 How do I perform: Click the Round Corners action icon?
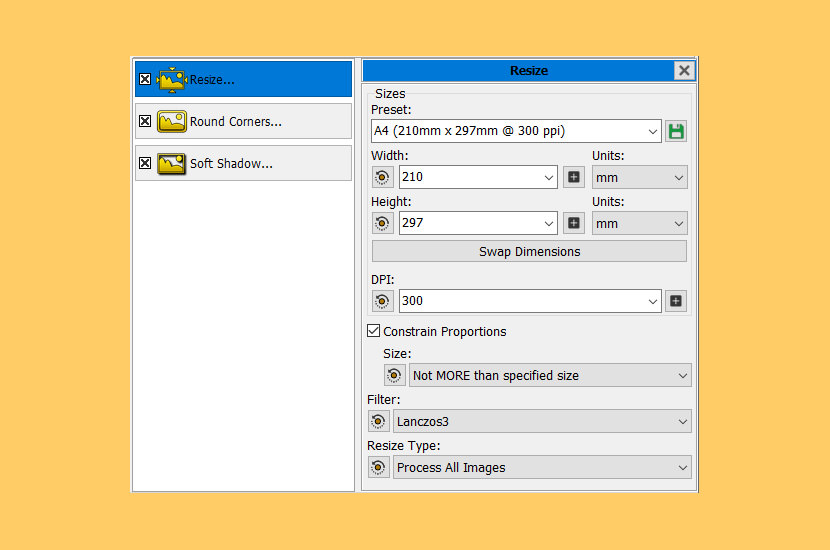(172, 121)
